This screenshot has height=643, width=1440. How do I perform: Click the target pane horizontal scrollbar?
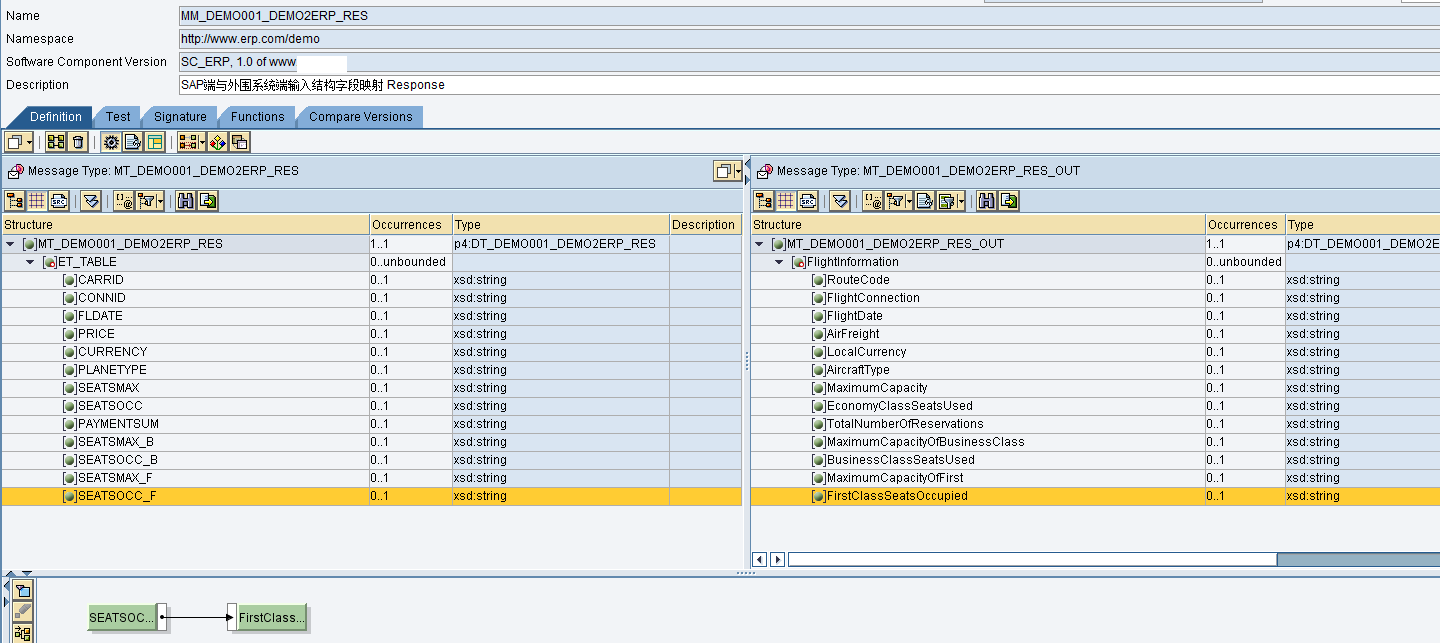pyautogui.click(x=1032, y=559)
